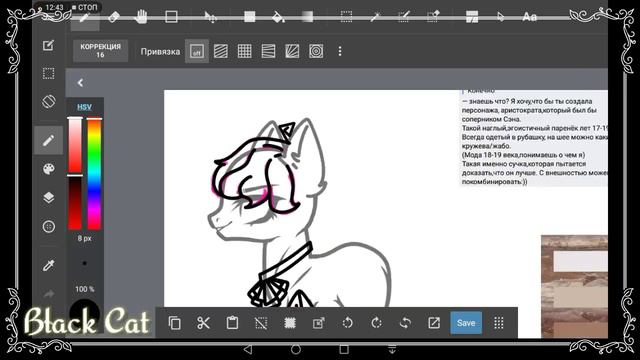Viewport: 640px width, 360px height.
Task: Click the flip/sync arrows icon
Action: [405, 323]
